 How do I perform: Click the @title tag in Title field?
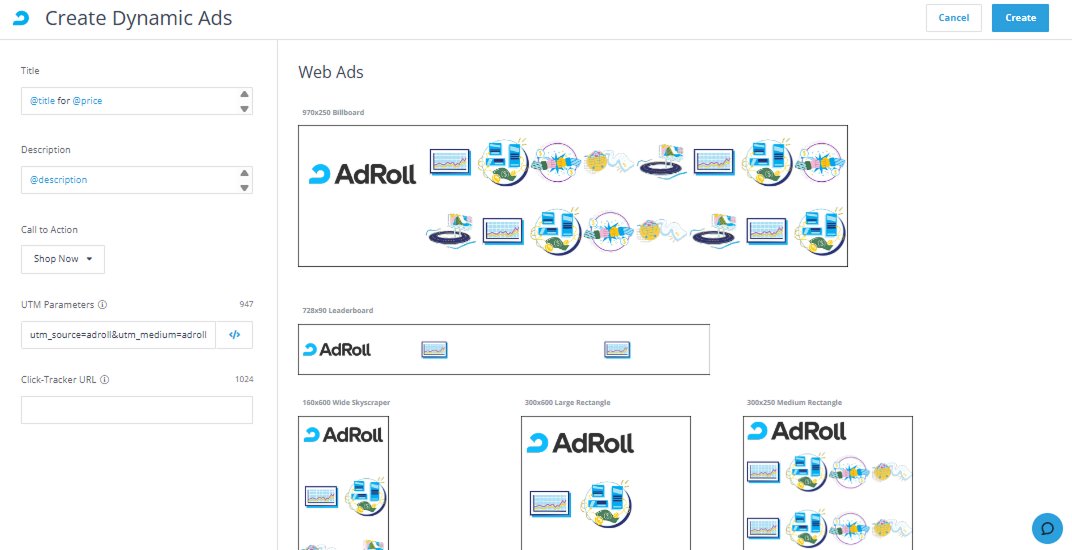click(42, 101)
